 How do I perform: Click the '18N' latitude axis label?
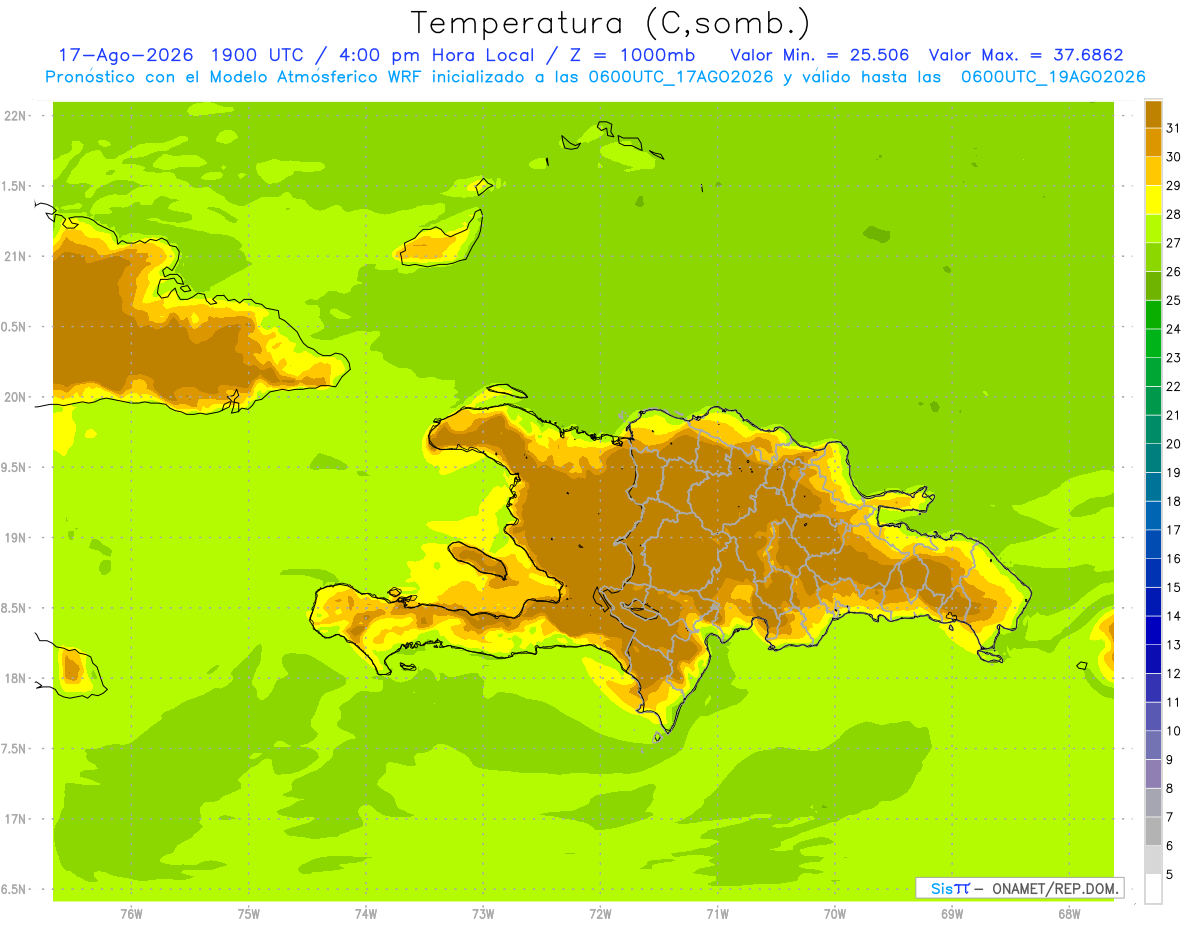point(16,679)
